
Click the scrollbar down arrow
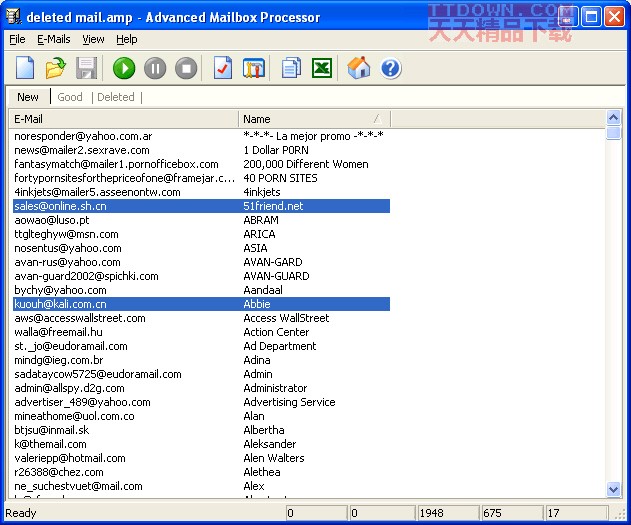tap(613, 489)
